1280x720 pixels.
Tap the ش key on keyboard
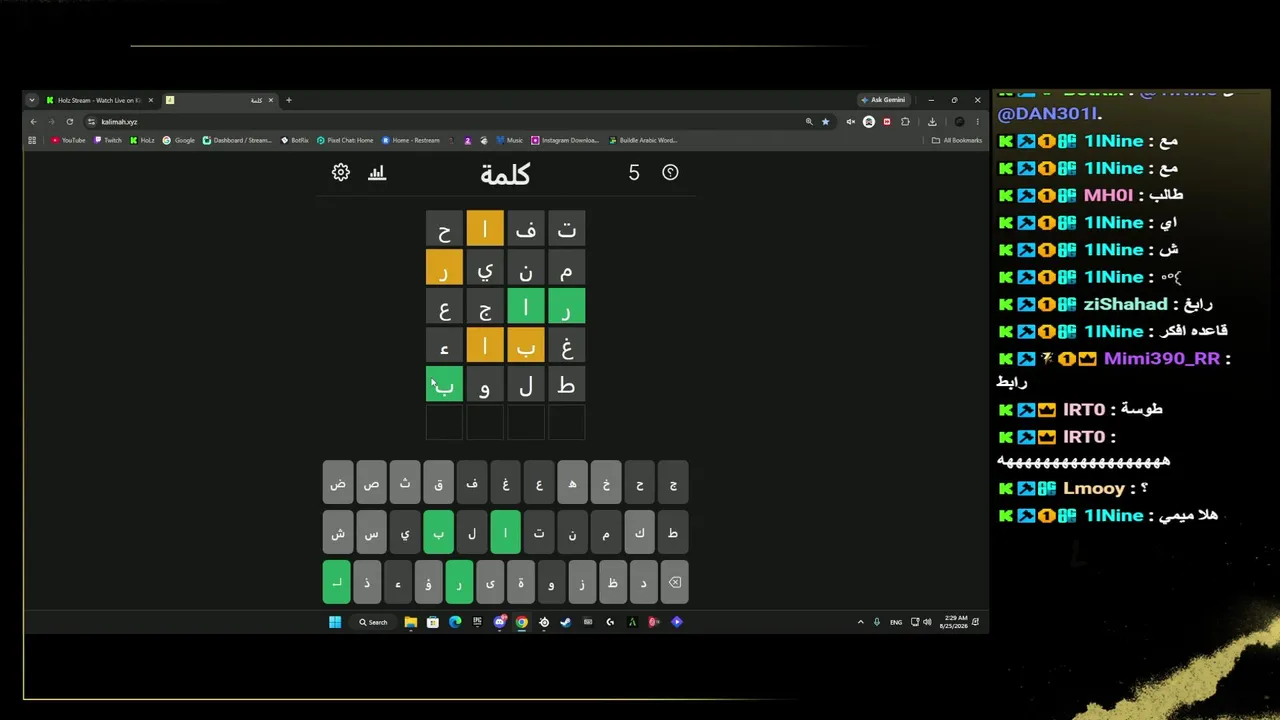tap(338, 533)
